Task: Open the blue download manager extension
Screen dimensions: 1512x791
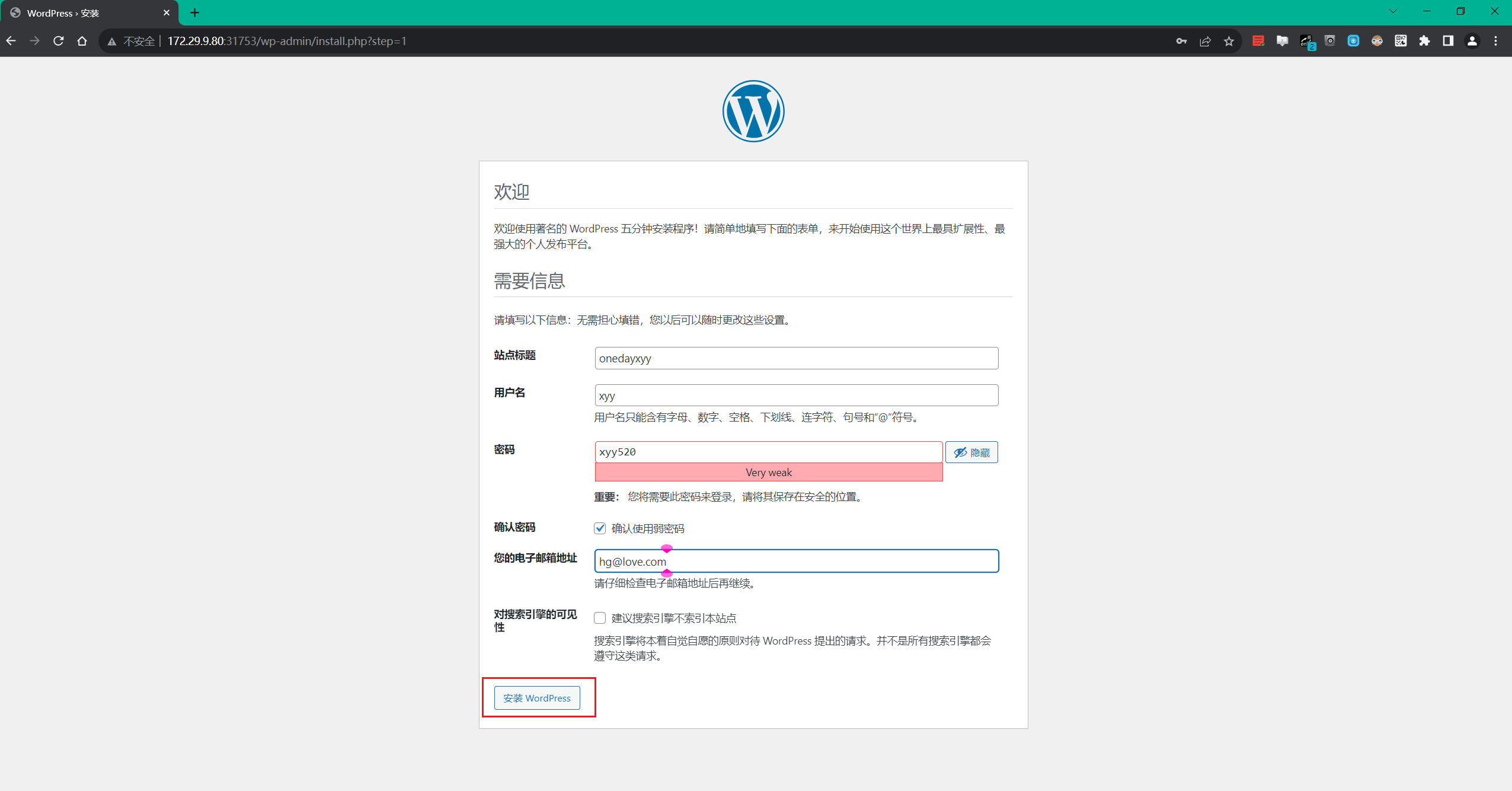Action: pyautogui.click(x=1353, y=41)
